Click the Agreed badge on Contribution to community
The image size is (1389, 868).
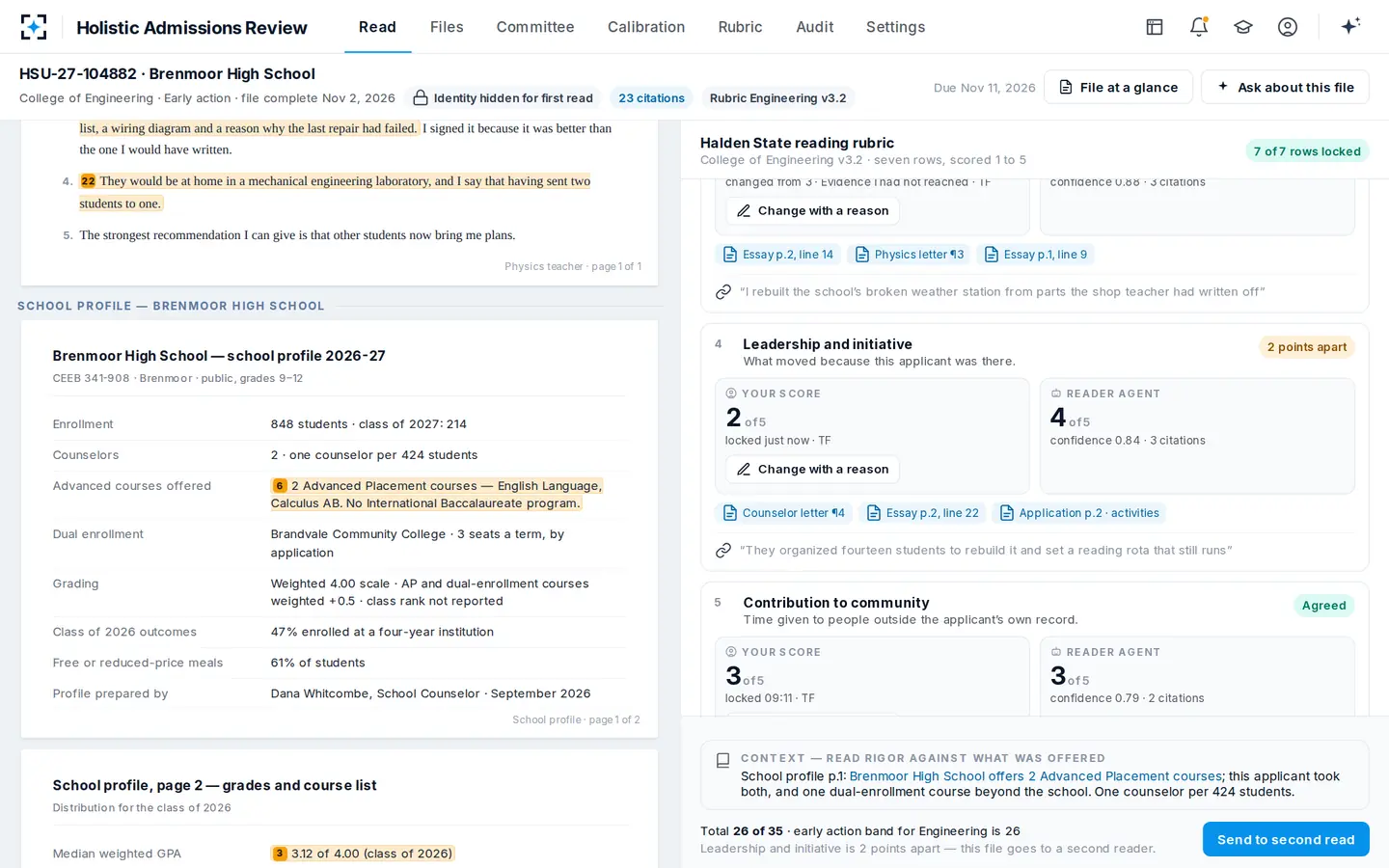point(1323,606)
